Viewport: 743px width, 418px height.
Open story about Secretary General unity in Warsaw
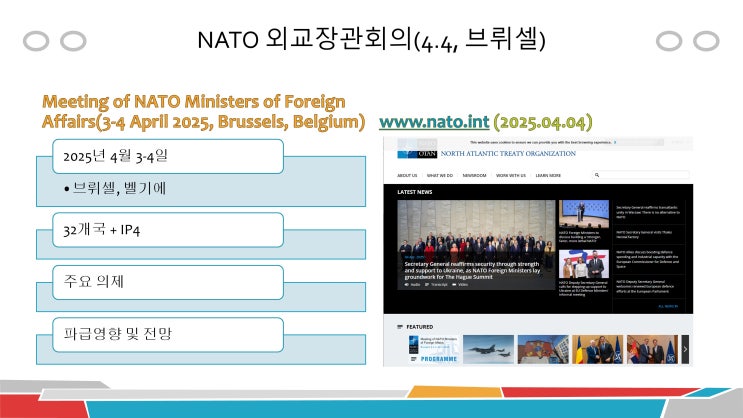coord(648,212)
